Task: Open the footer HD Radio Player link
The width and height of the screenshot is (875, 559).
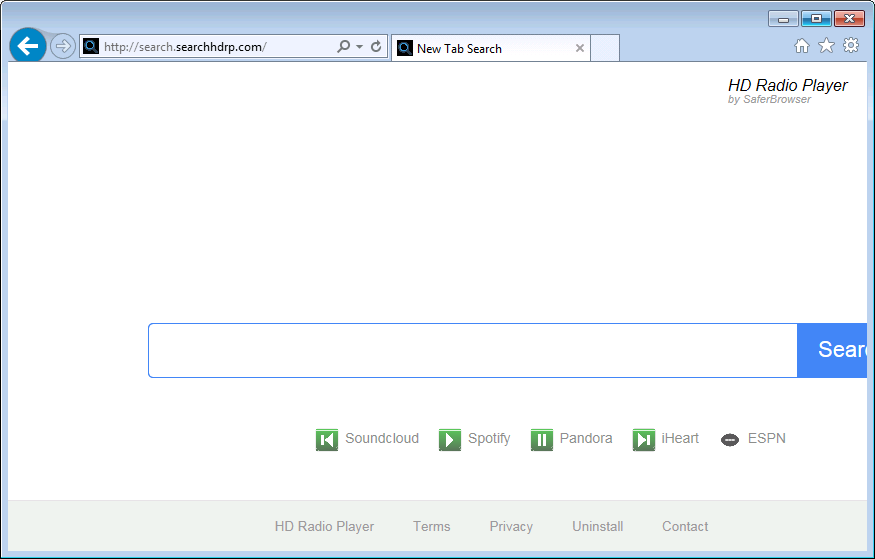Action: pyautogui.click(x=324, y=527)
